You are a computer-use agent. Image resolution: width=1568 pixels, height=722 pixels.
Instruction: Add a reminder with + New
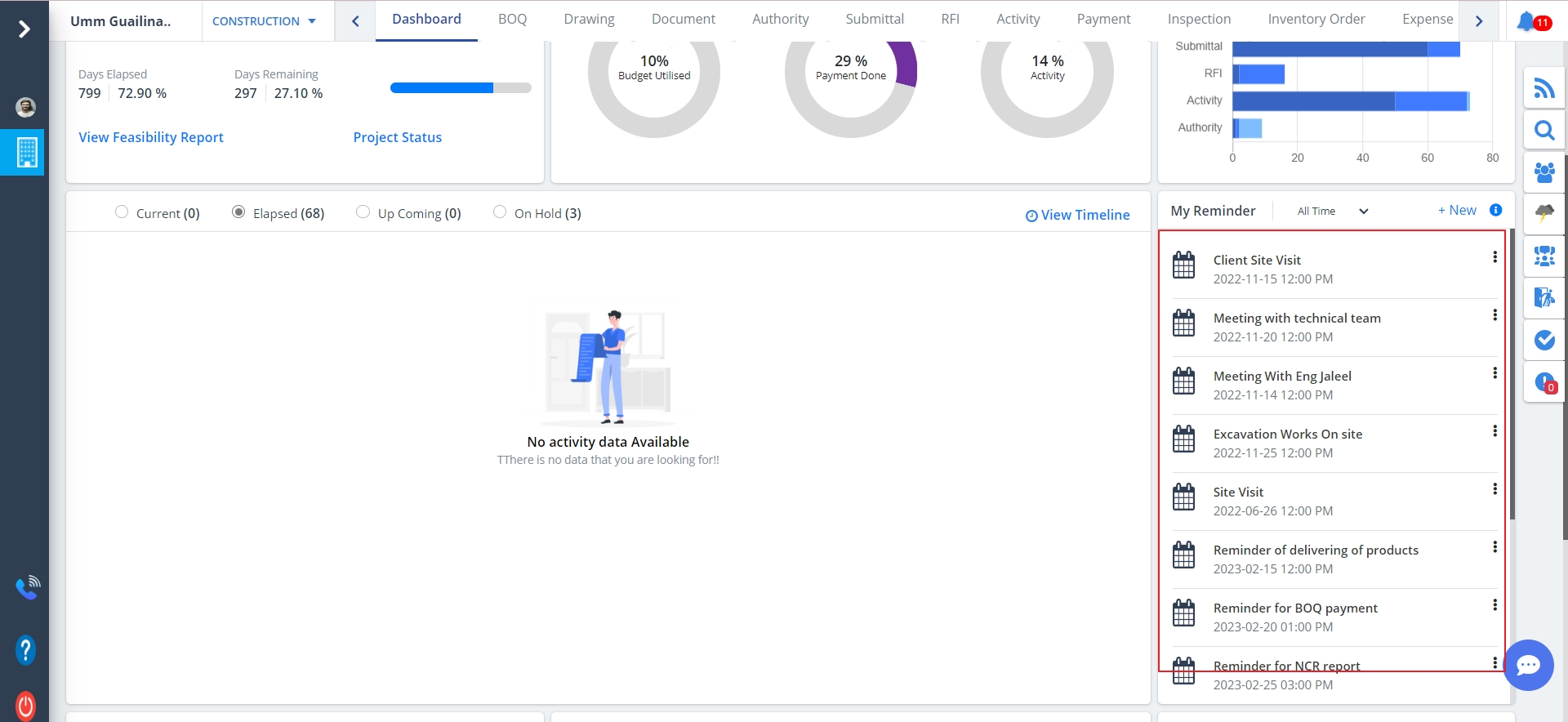[x=1457, y=211]
